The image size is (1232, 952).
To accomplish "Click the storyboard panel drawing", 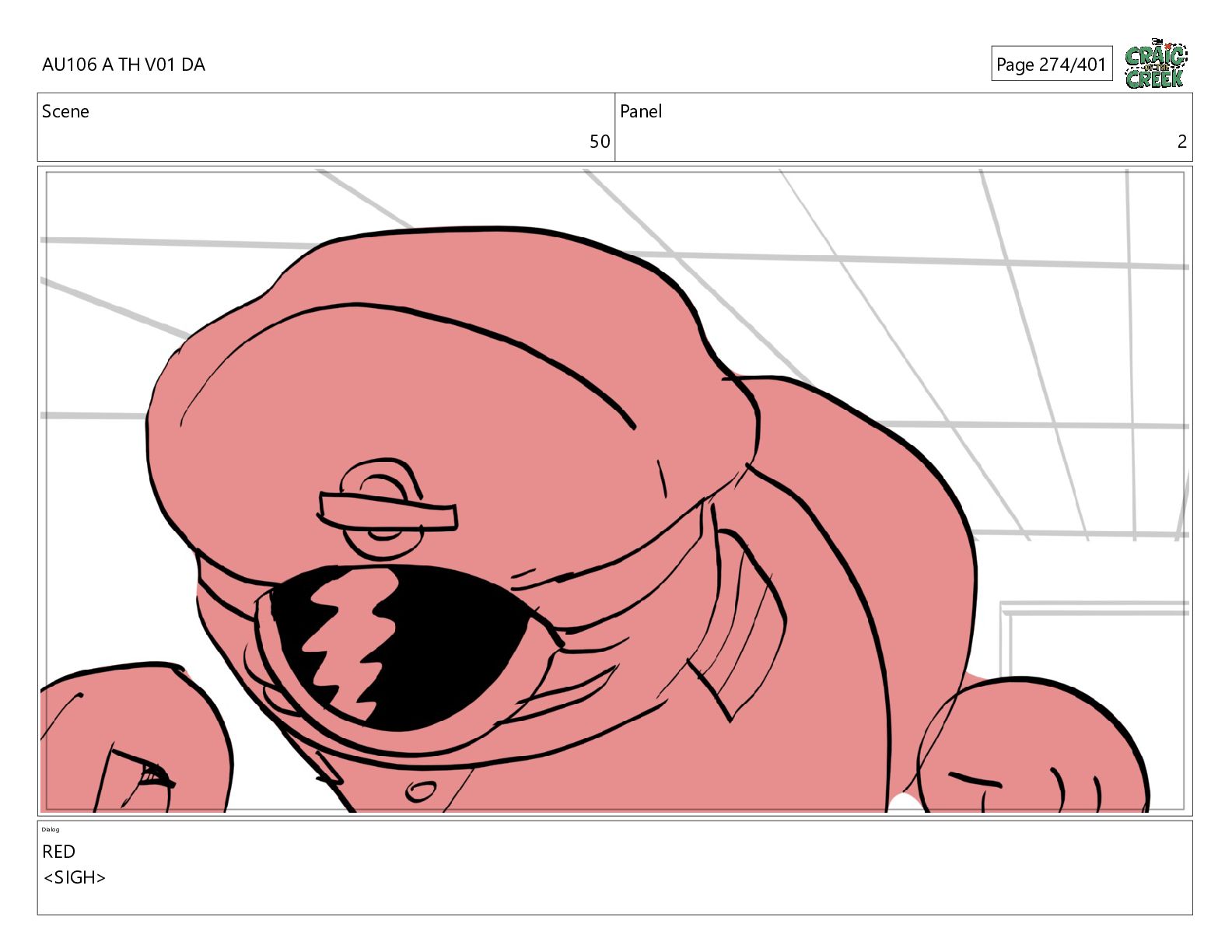I will tap(614, 491).
